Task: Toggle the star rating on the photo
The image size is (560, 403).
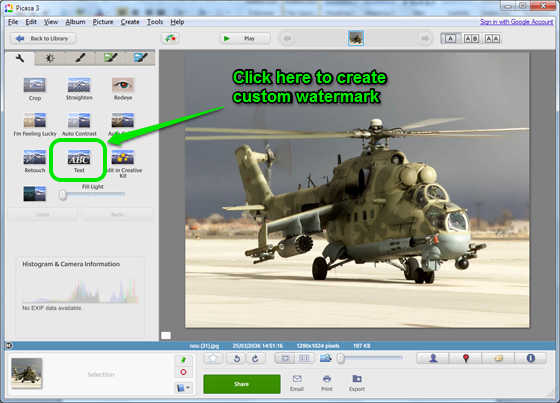Action: [213, 358]
